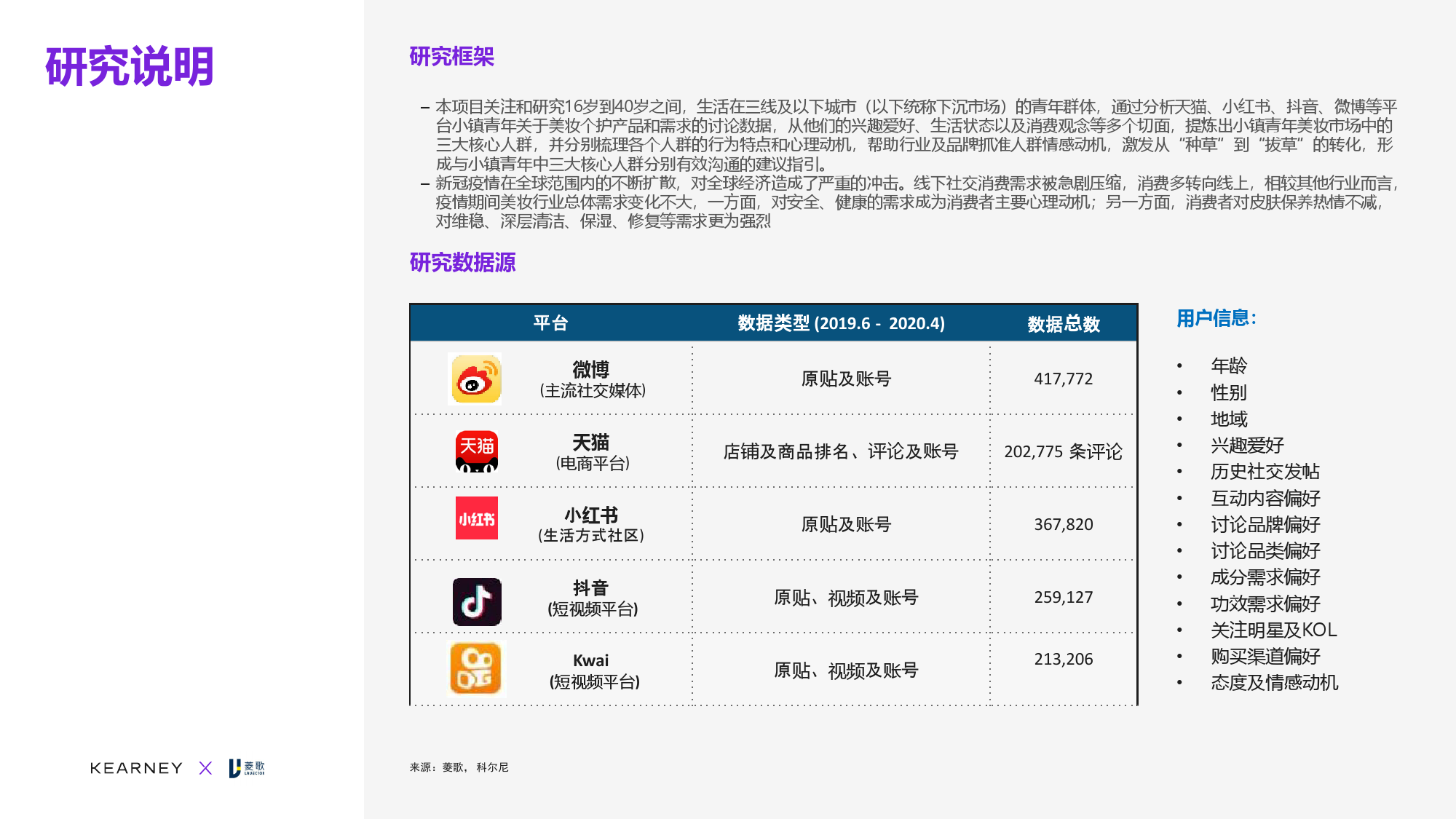Click the Weibo eye logo icon
The height and width of the screenshot is (819, 1456).
[476, 379]
